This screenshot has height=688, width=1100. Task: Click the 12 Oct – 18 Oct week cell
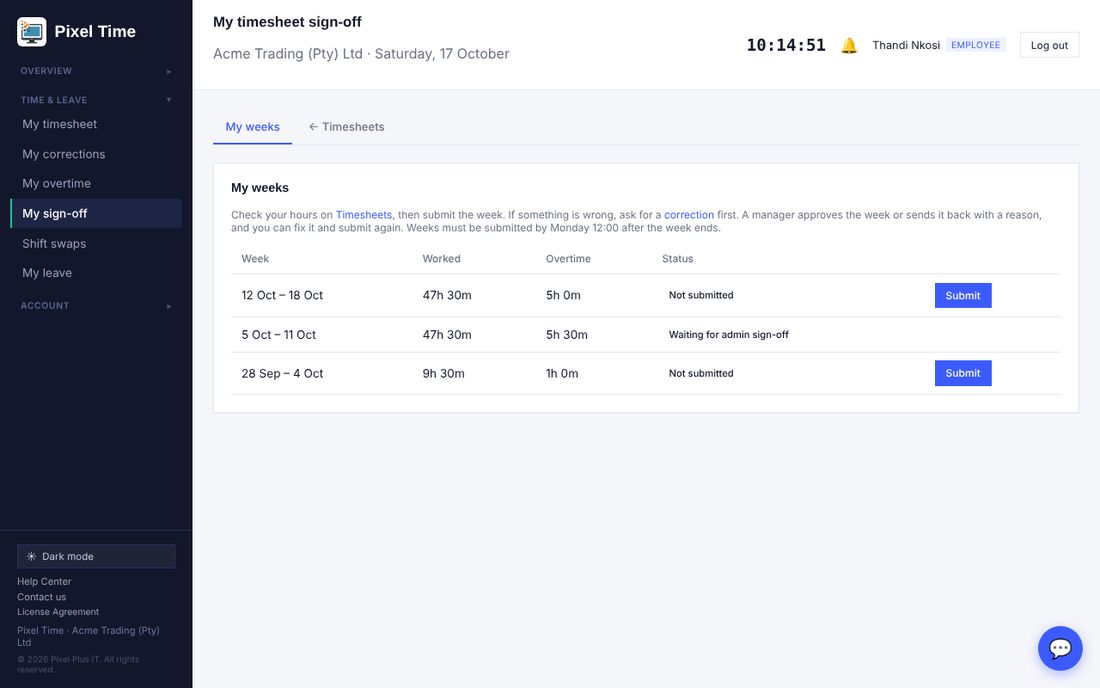coord(282,295)
